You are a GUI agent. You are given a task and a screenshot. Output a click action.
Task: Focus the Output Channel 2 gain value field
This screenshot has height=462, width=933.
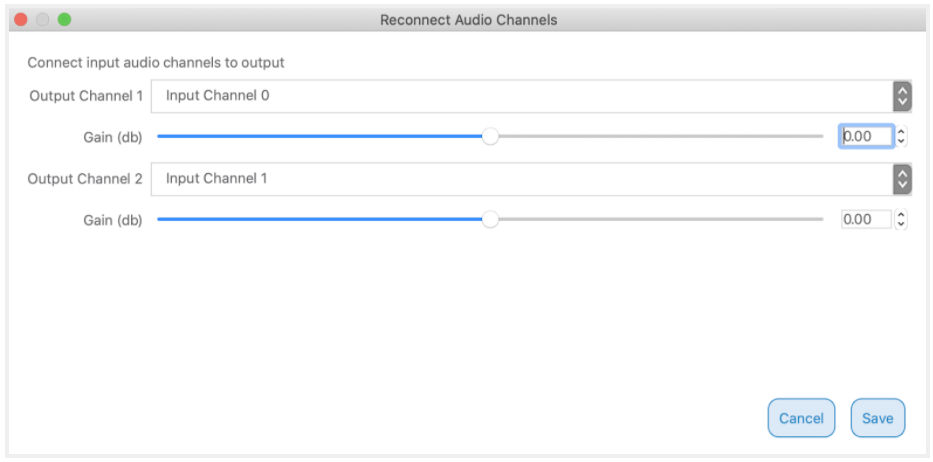coord(865,220)
